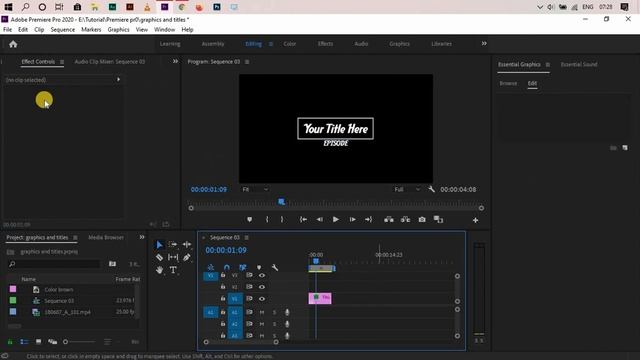This screenshot has width=640, height=360.
Task: Select the Track Select Forward tool
Action: [173, 244]
